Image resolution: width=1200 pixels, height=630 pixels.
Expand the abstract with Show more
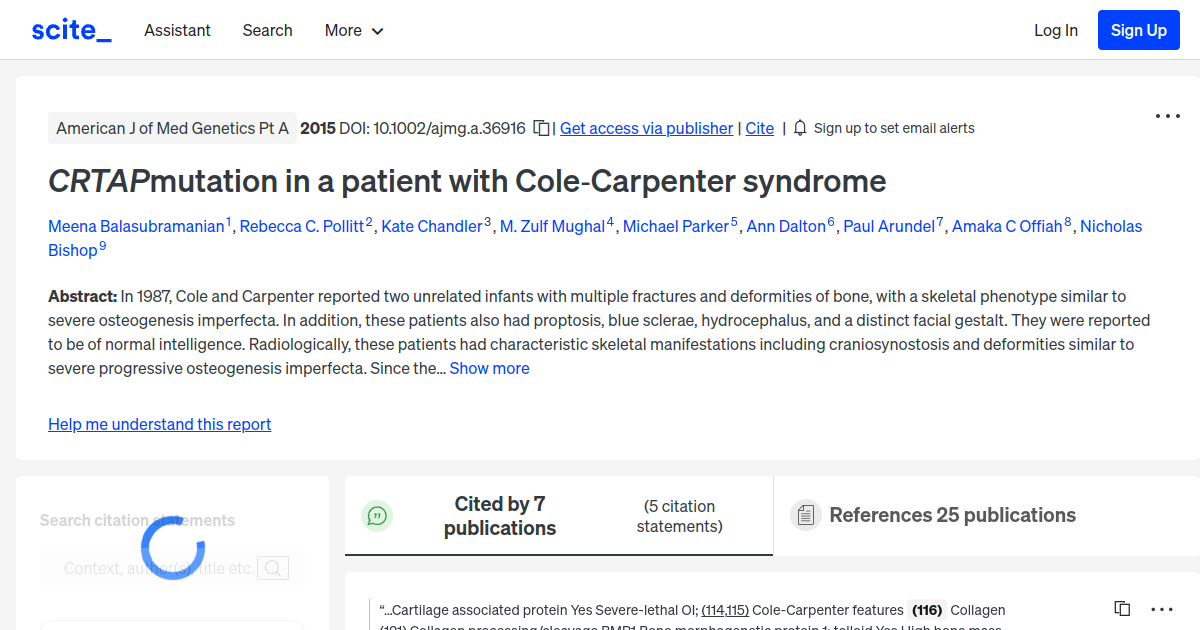[x=489, y=368]
